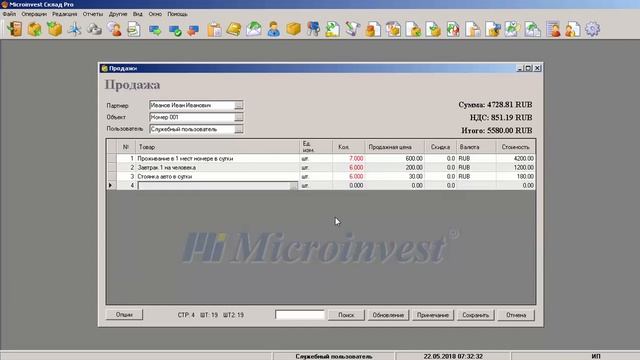Click the cost cell 4200.00
The width and height of the screenshot is (640, 360).
click(516, 158)
